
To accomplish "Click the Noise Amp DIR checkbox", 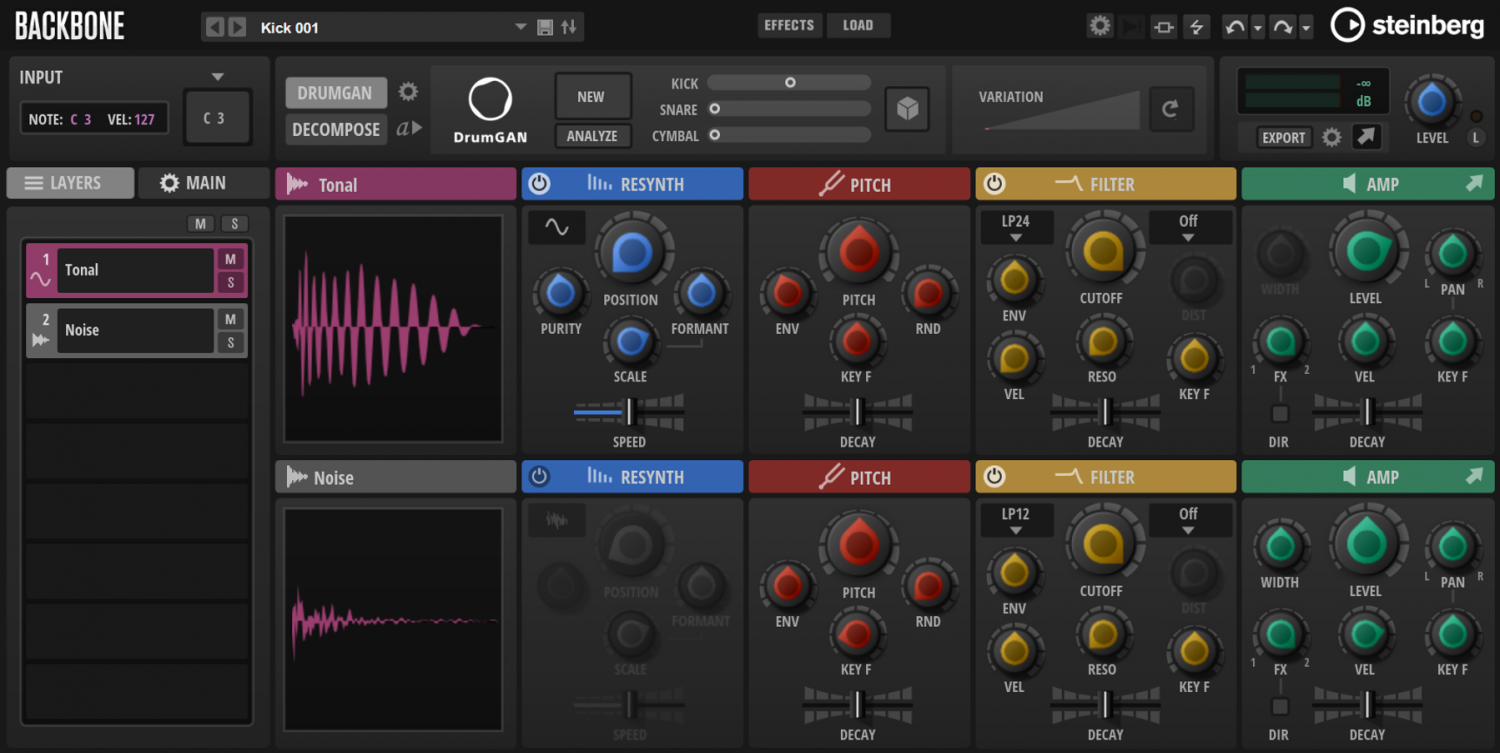I will pos(1280,707).
